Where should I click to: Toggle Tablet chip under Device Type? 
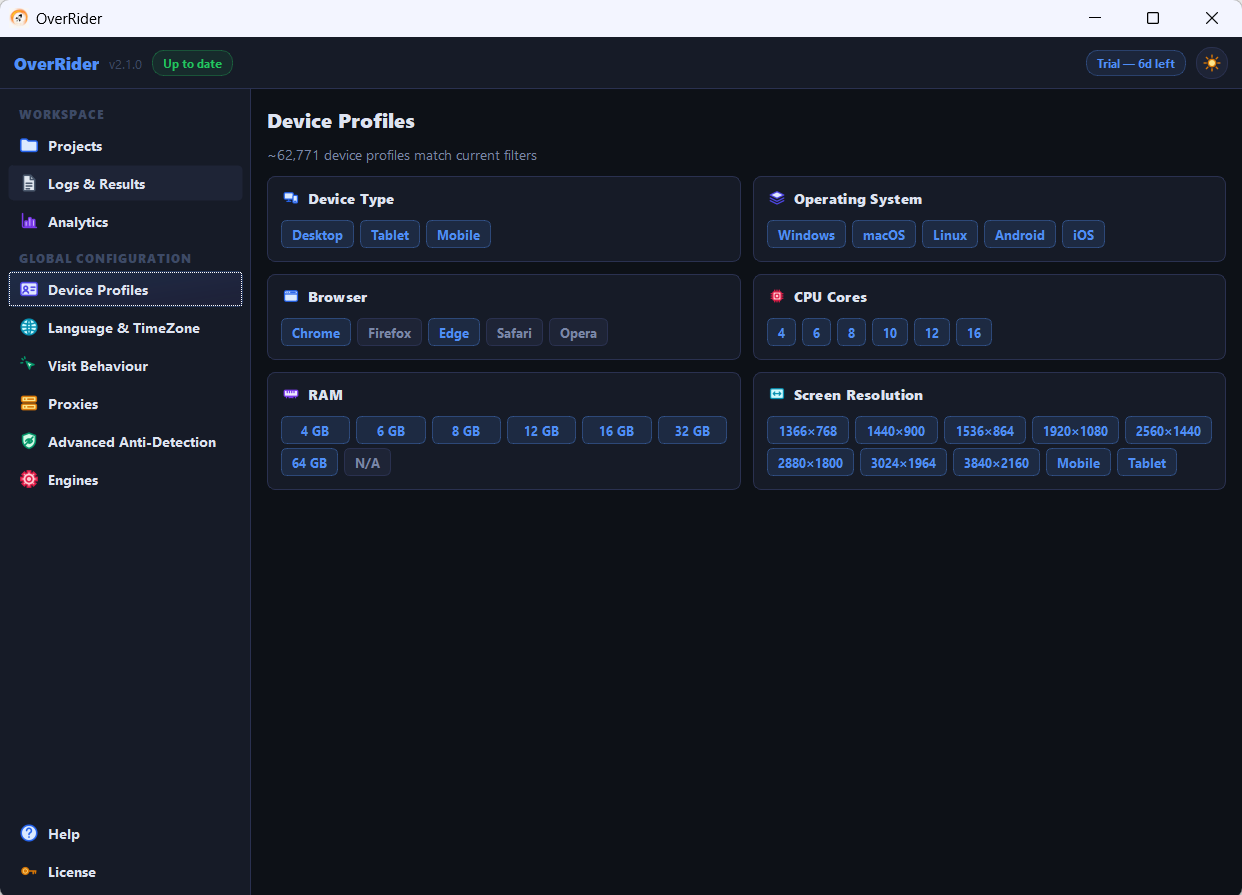point(390,235)
